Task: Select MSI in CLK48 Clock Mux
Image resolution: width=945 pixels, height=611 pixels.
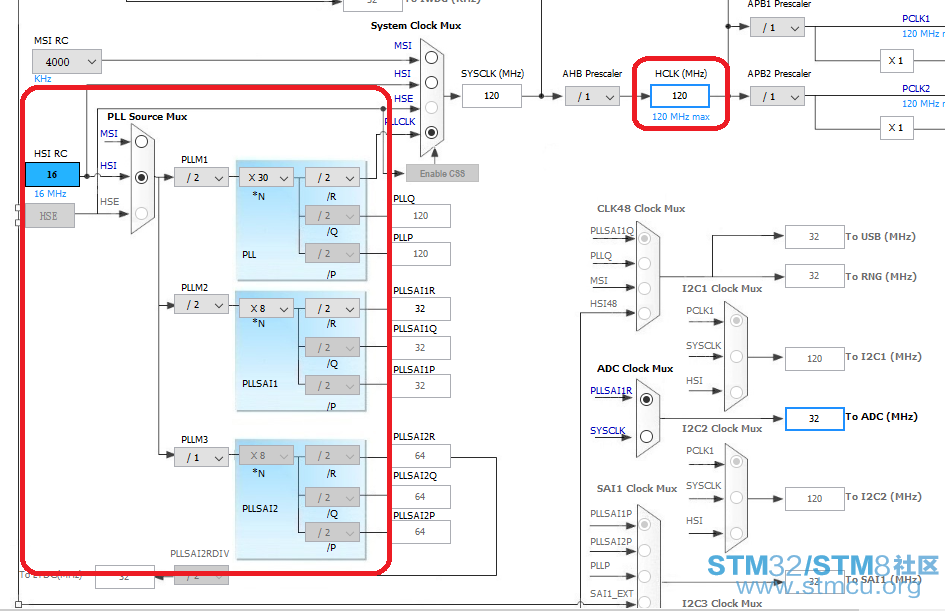Action: pyautogui.click(x=644, y=289)
